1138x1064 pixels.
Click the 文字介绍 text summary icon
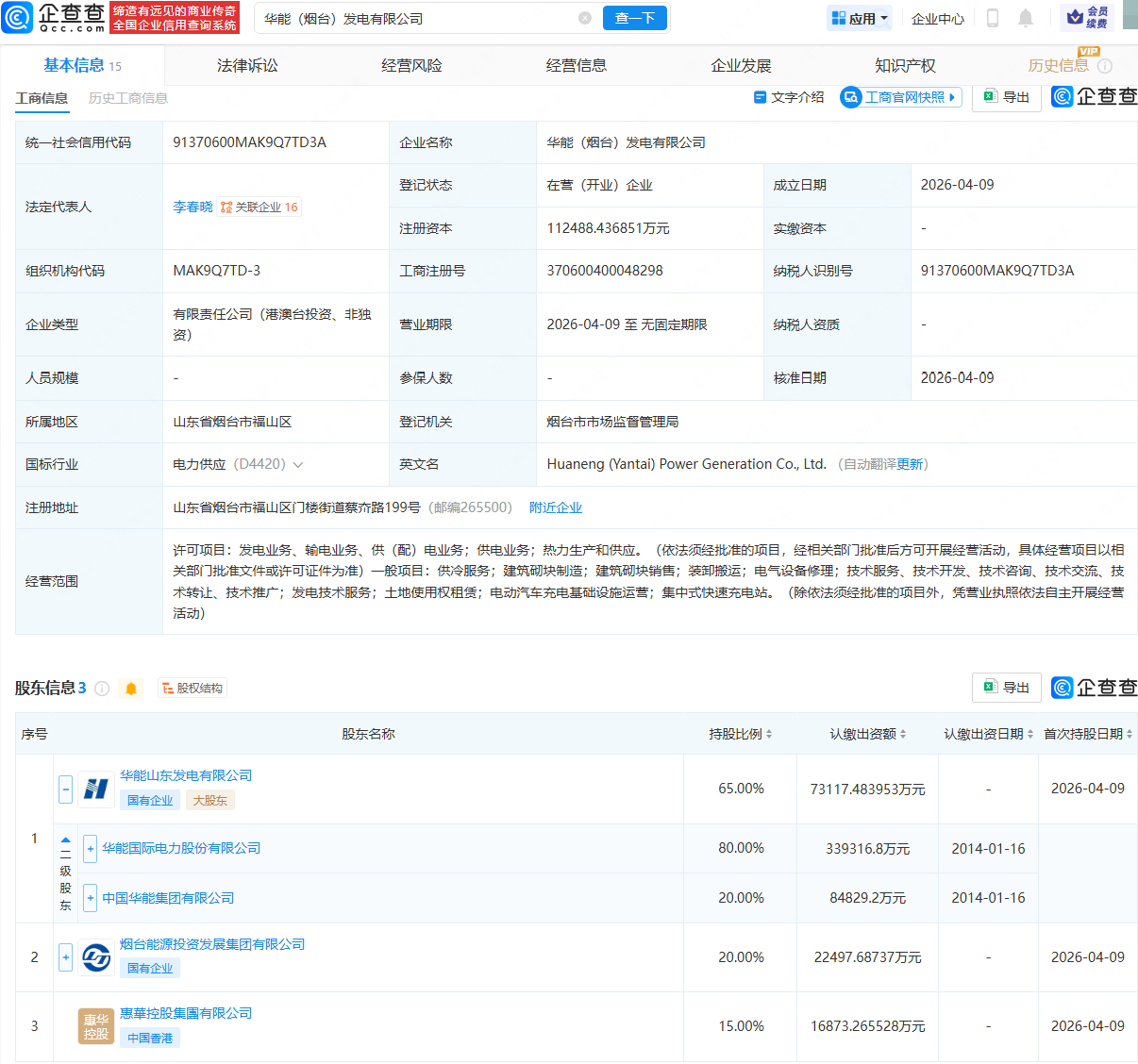(x=788, y=97)
